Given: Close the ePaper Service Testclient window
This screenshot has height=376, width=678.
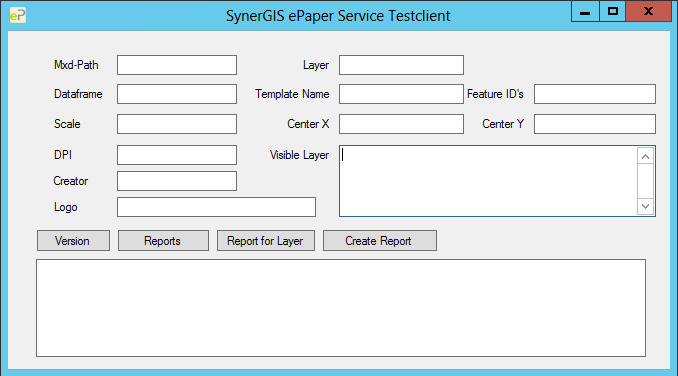Looking at the screenshot, I should pos(648,11).
